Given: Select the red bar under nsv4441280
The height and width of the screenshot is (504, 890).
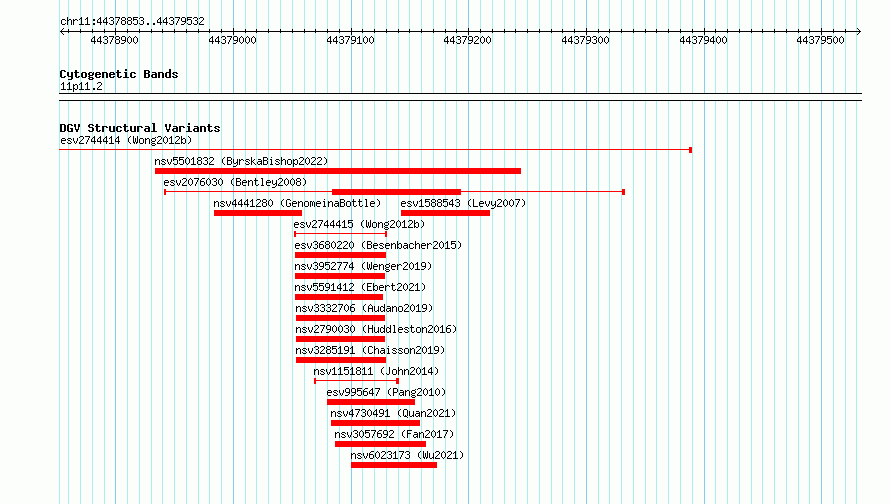Looking at the screenshot, I should coord(258,213).
